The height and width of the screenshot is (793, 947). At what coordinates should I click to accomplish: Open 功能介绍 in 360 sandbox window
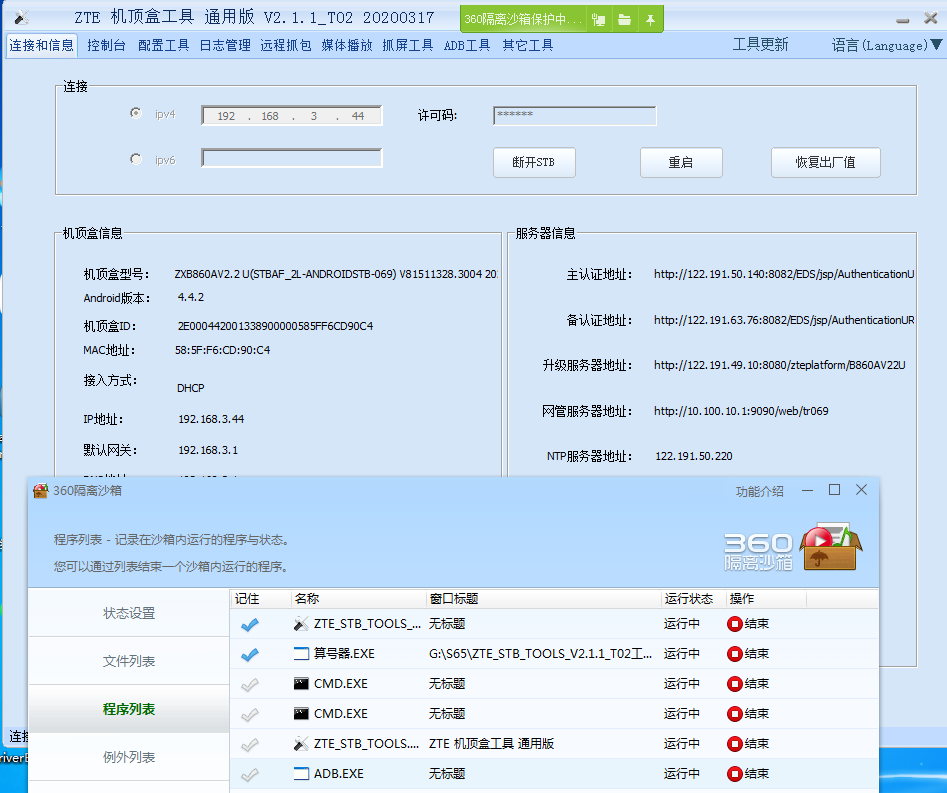pos(759,492)
